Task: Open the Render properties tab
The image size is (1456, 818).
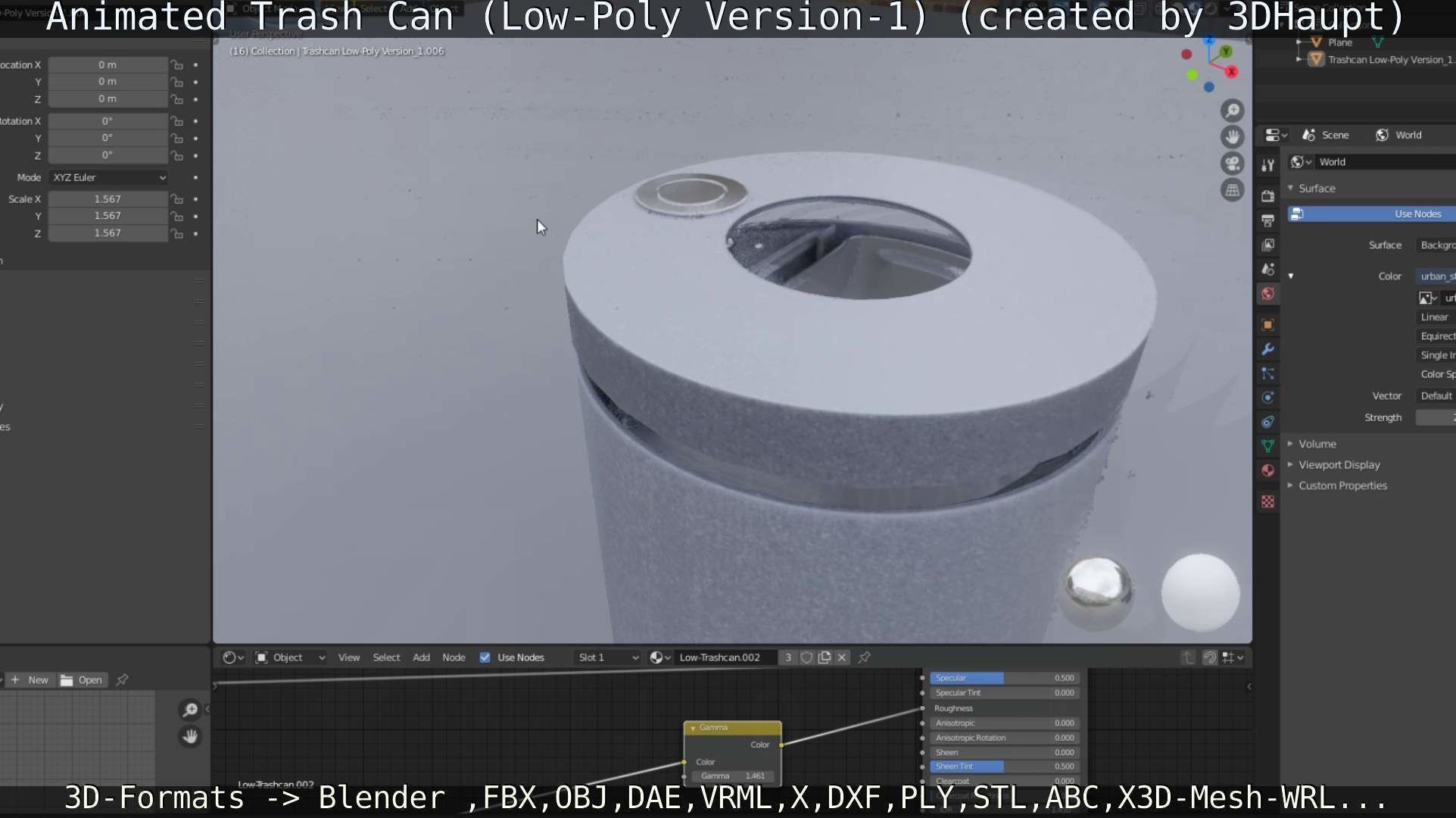Action: pos(1268,196)
